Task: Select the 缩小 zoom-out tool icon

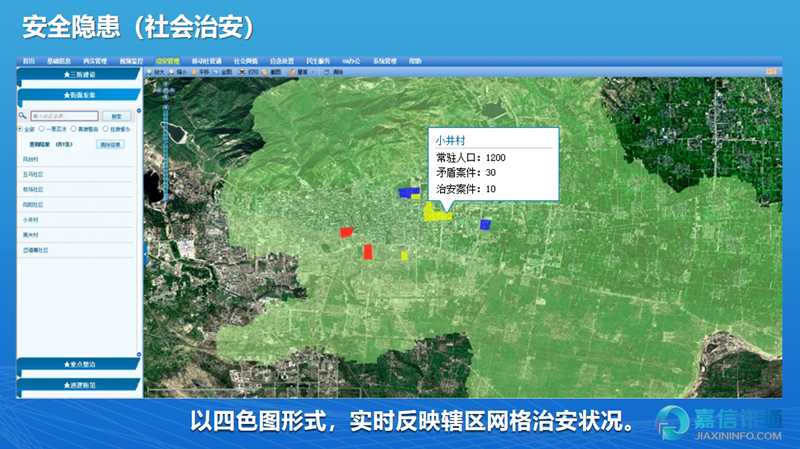Action: 172,72
